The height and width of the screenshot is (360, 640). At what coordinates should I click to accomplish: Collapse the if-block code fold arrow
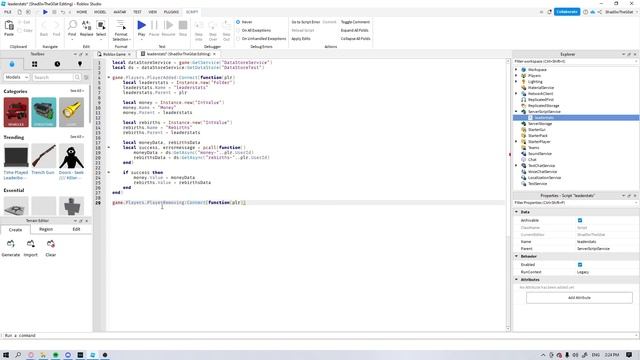[x=109, y=172]
